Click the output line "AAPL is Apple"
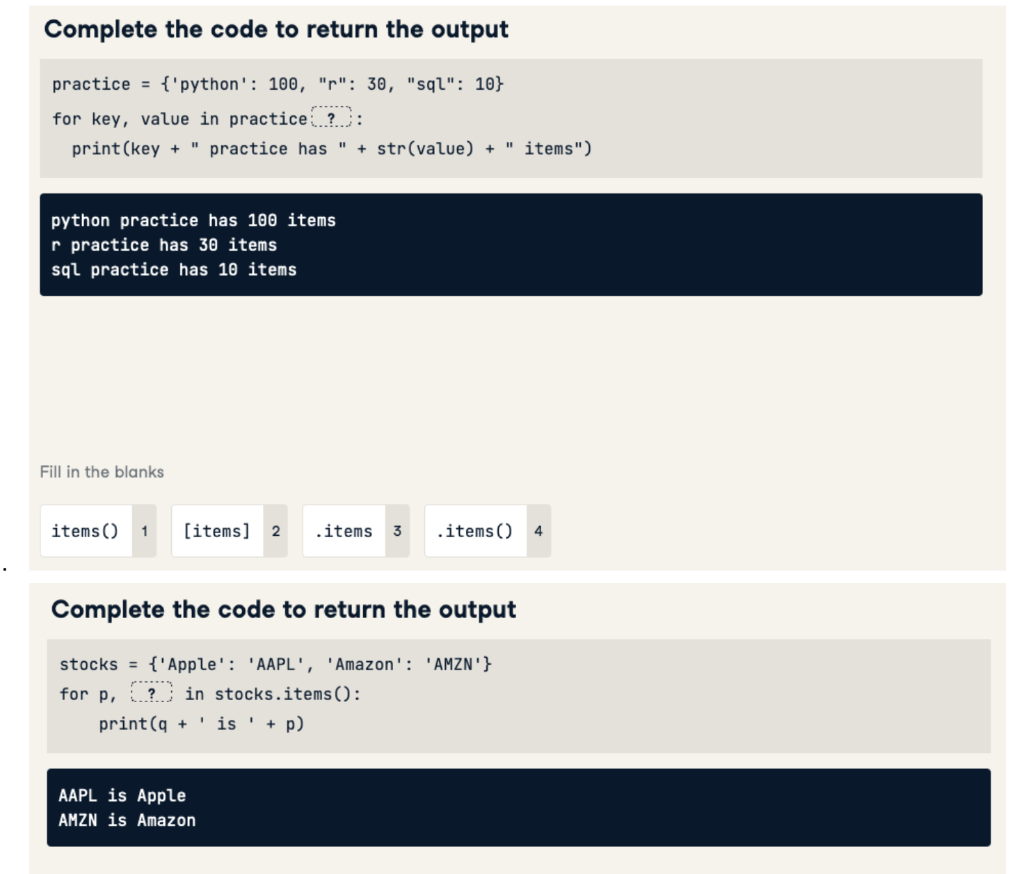The width and height of the screenshot is (1024, 874). coord(121,795)
